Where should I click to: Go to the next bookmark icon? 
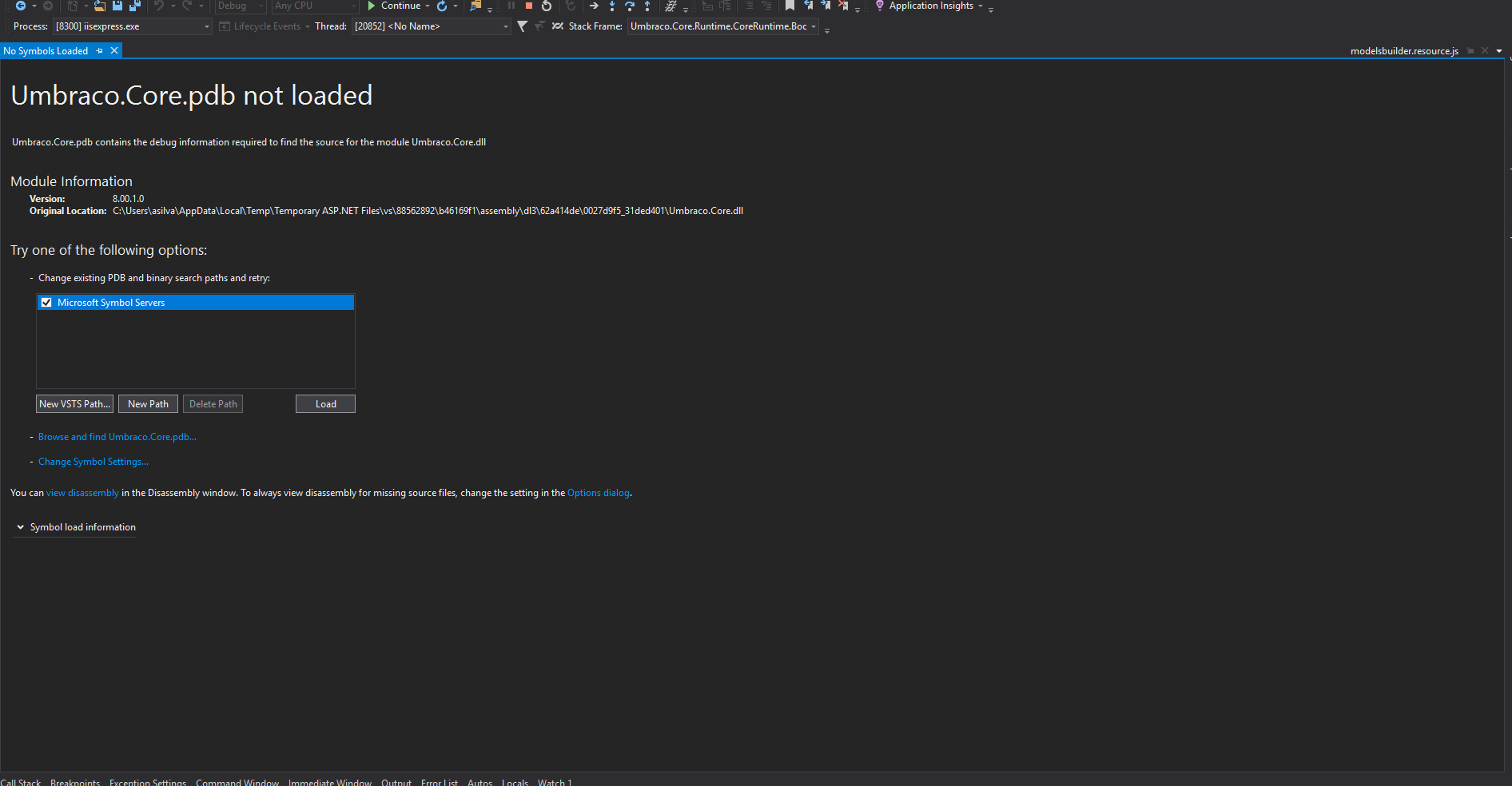[x=826, y=6]
